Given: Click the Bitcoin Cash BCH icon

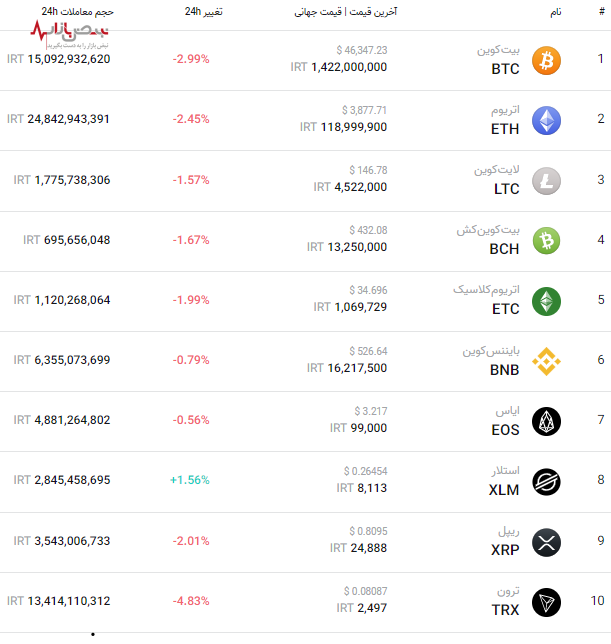Looking at the screenshot, I should coord(546,240).
